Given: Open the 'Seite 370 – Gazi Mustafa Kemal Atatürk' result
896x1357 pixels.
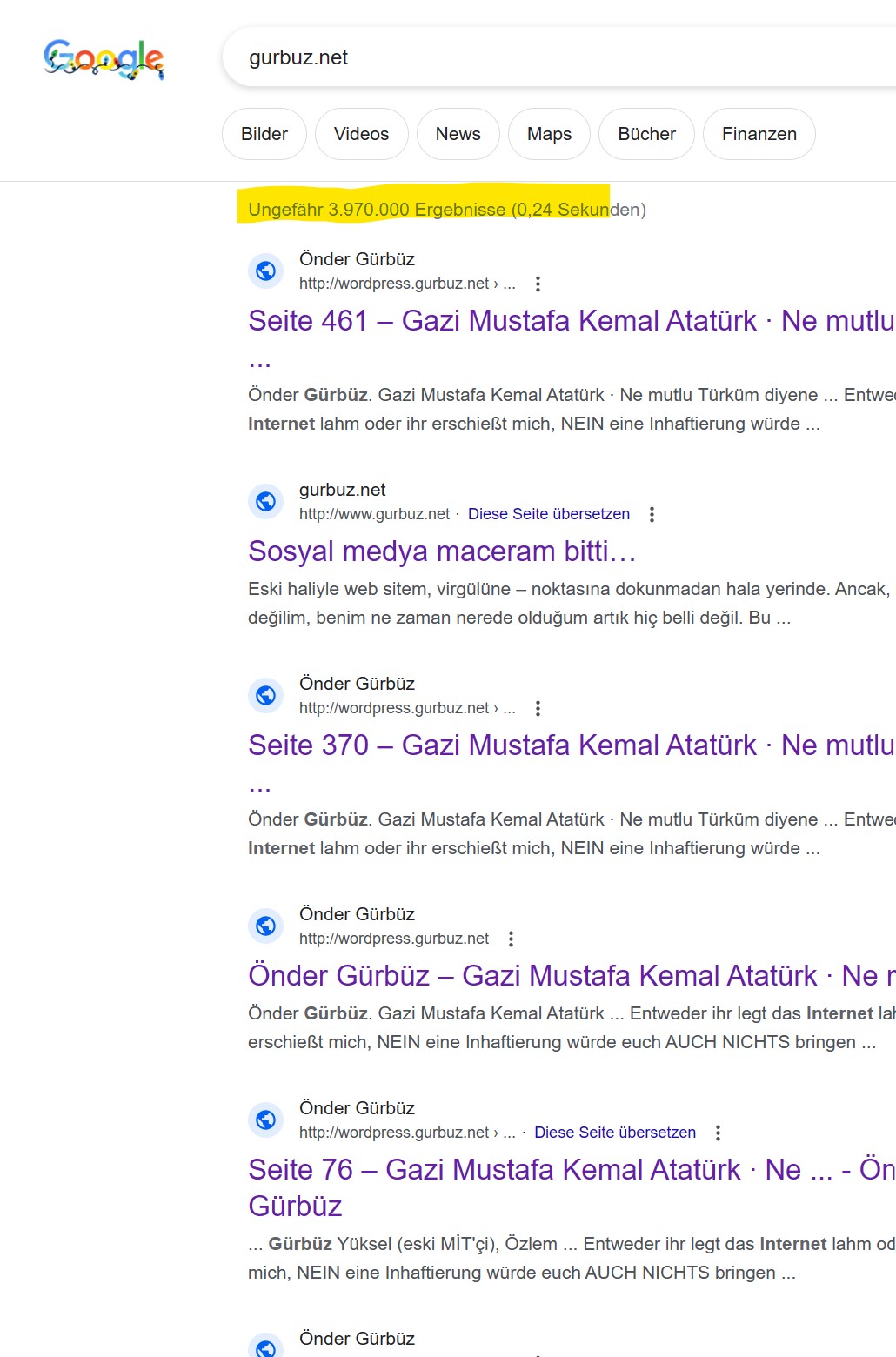Looking at the screenshot, I should coord(571,745).
